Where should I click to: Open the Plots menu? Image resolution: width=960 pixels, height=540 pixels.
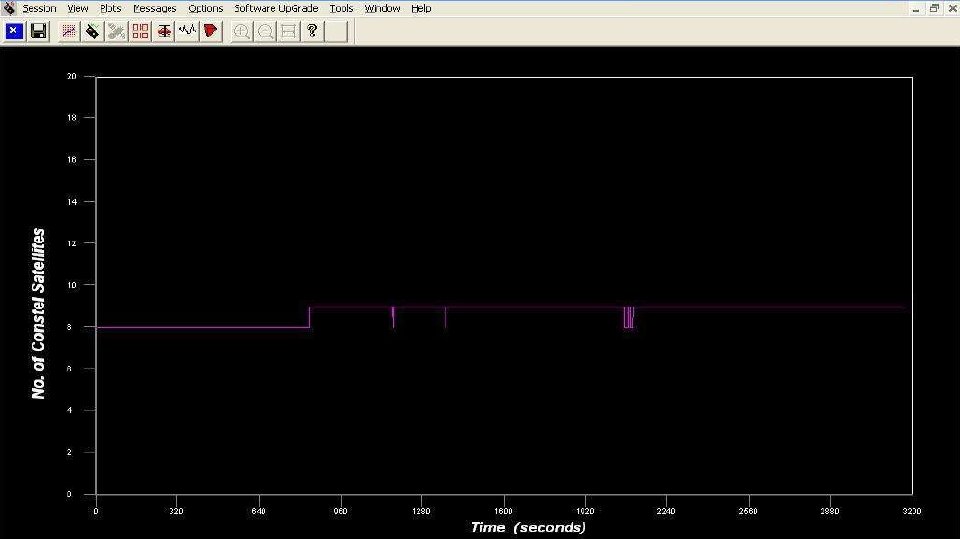click(x=111, y=9)
